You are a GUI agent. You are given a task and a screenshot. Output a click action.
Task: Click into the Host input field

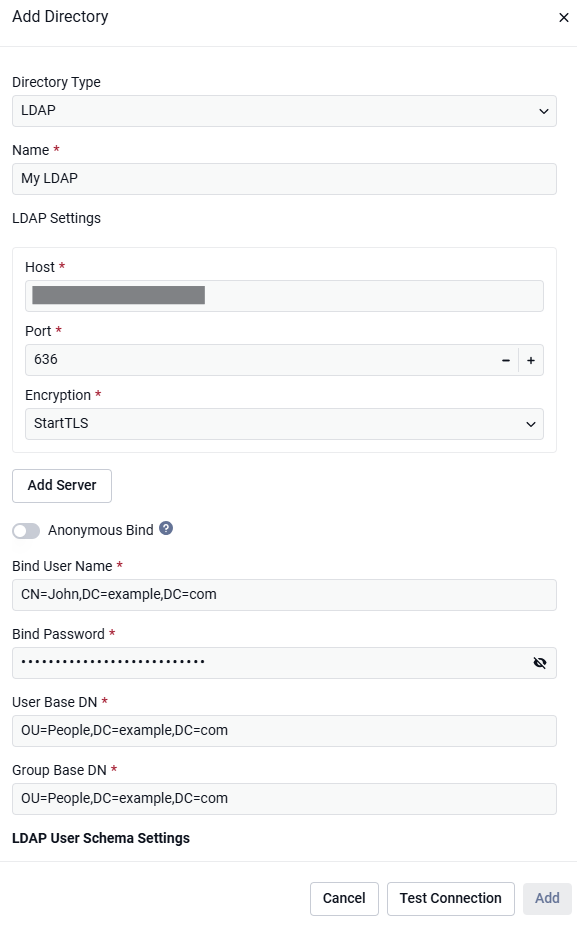click(284, 296)
